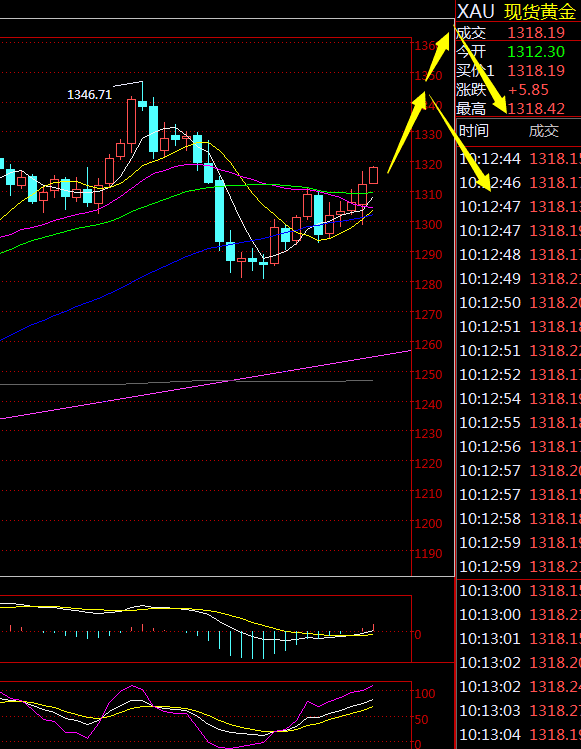Click the 100 level on oscillator axis
The image size is (581, 749).
click(x=425, y=693)
